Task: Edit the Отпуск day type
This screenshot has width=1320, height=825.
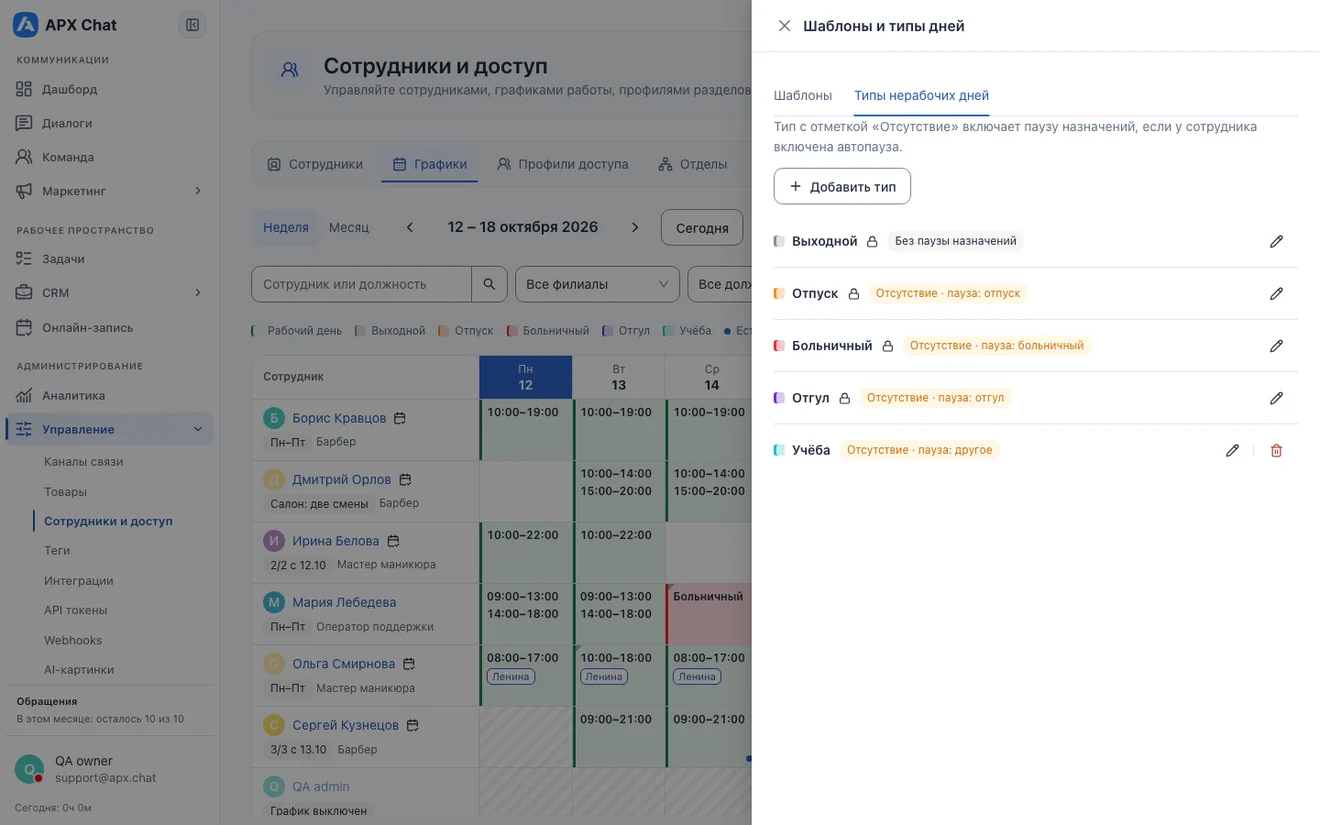Action: tap(1276, 294)
